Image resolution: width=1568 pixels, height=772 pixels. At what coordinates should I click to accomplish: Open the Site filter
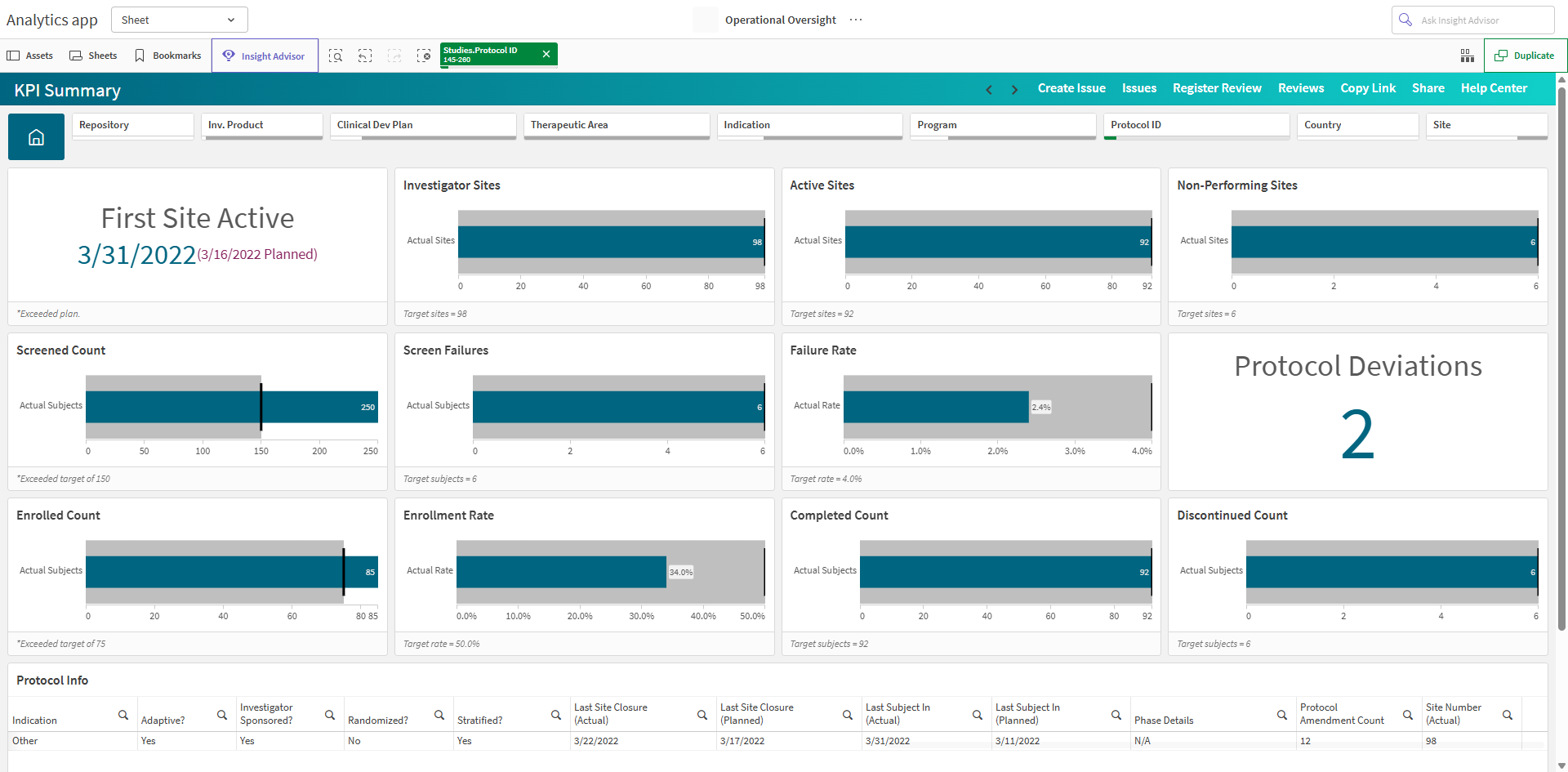(1486, 126)
